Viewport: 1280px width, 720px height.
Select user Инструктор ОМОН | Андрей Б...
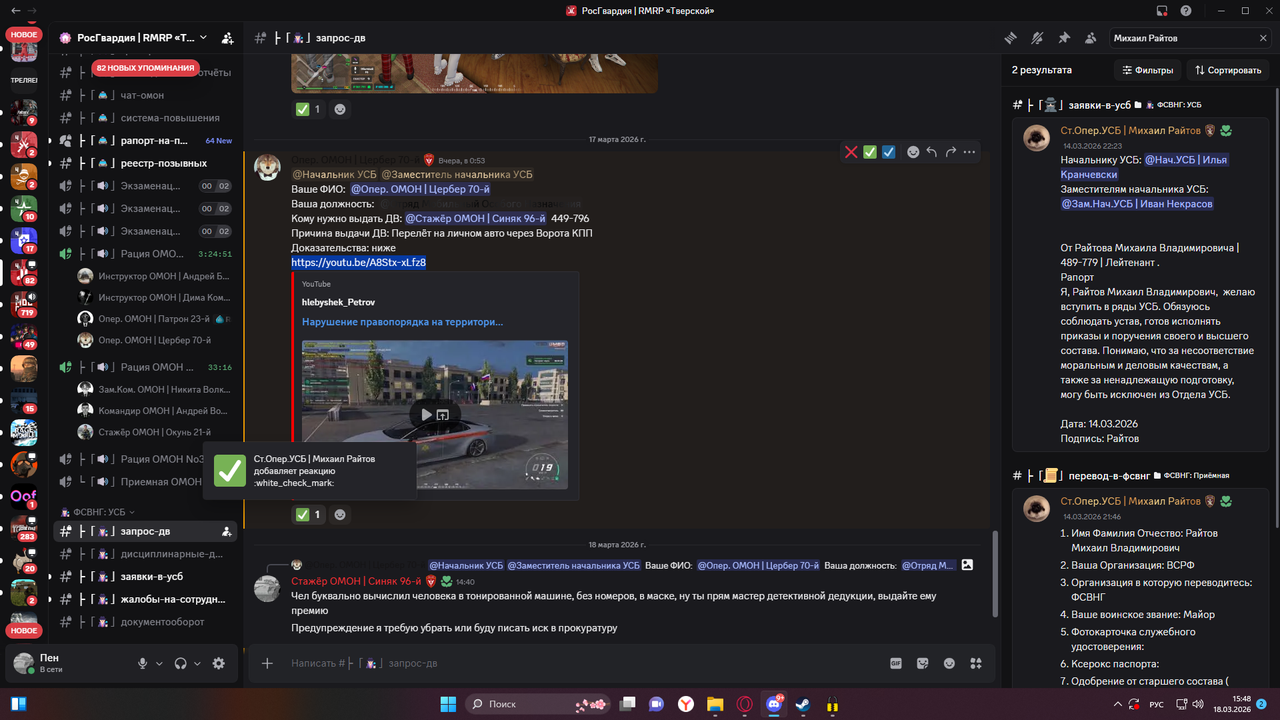tap(155, 276)
